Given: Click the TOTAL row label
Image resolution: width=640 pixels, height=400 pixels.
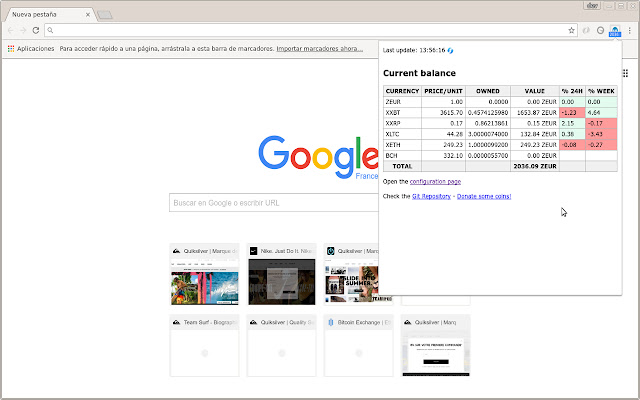Looking at the screenshot, I should tap(402, 166).
